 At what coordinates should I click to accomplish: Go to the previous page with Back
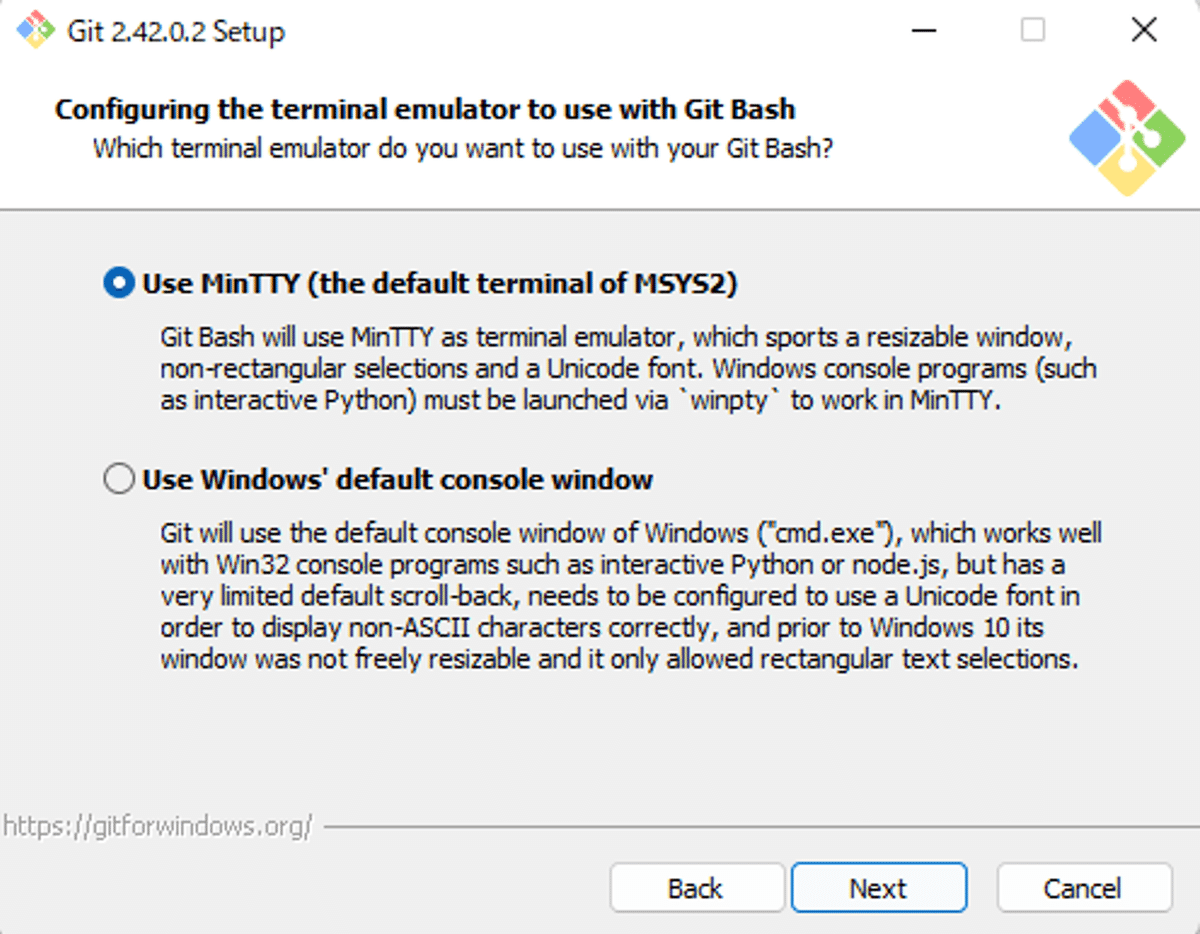pos(696,888)
